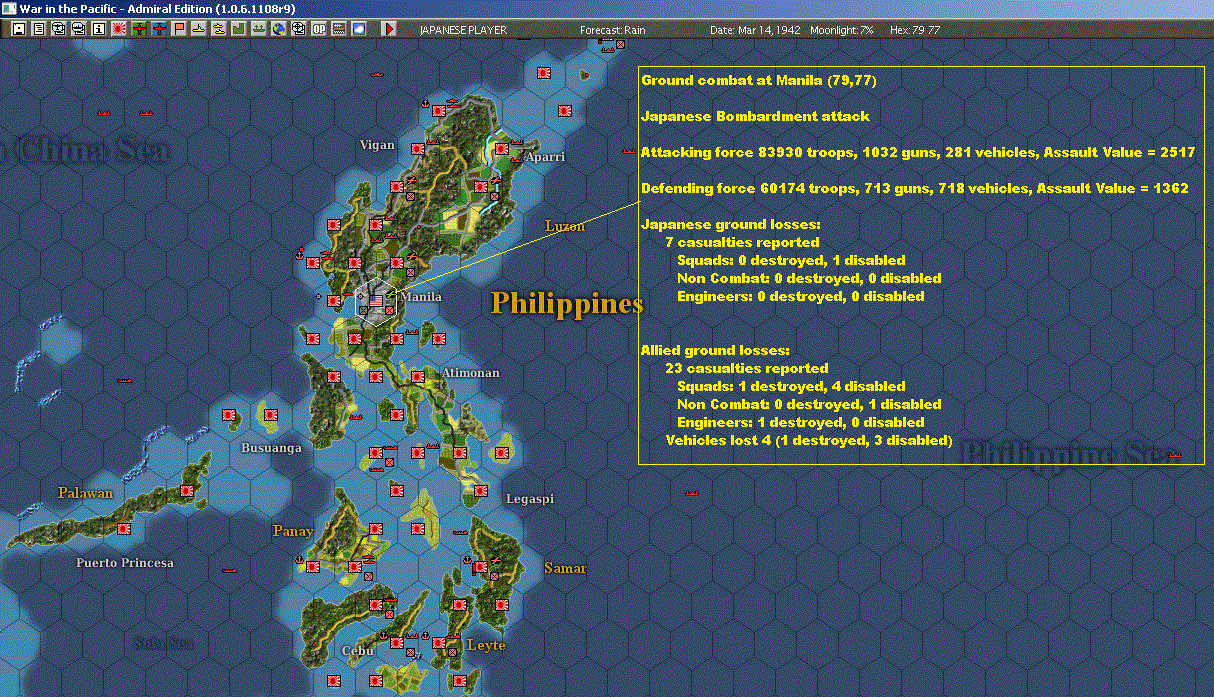Click the large Philippines map label
This screenshot has height=697, width=1214.
point(566,303)
